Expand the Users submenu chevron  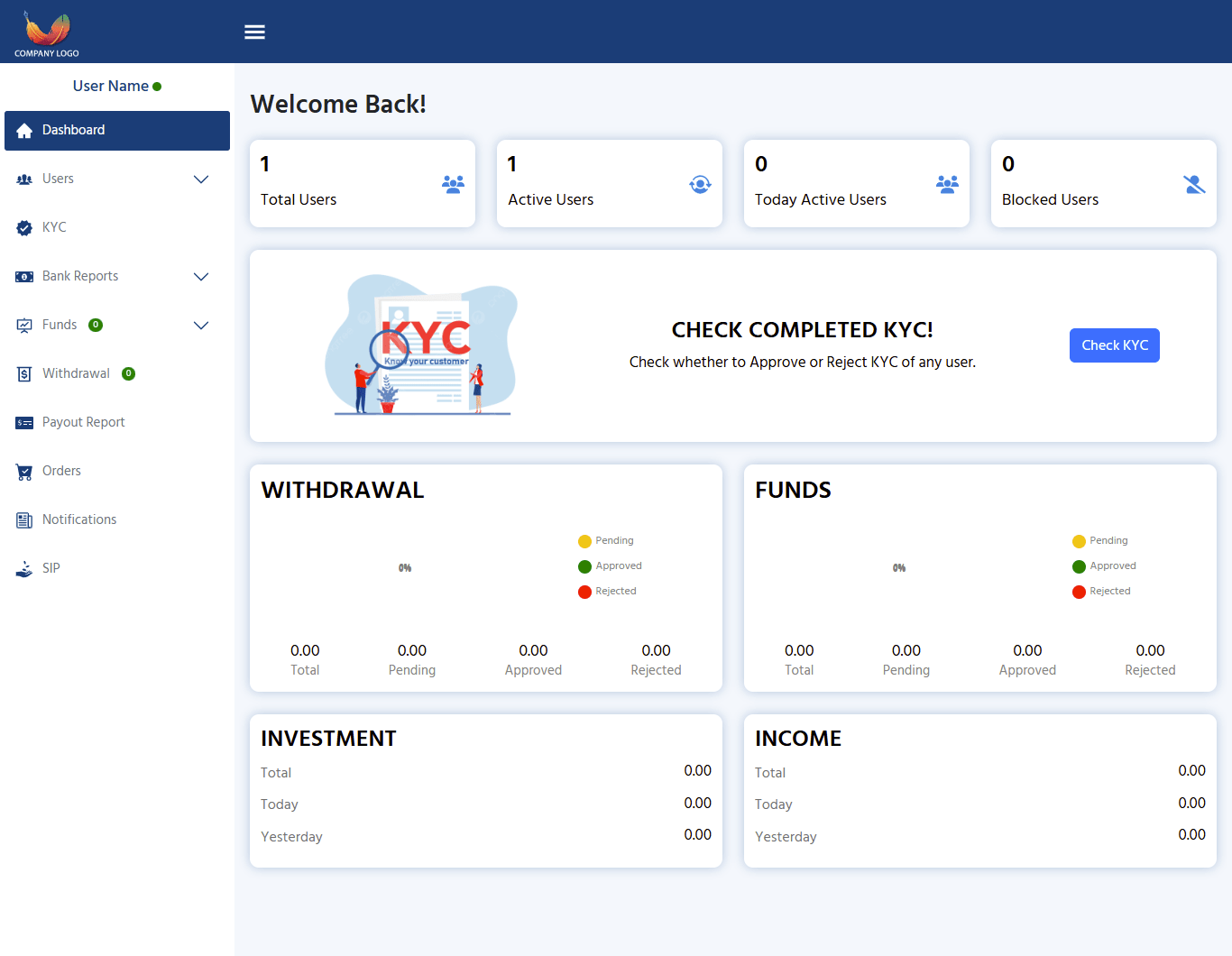pyautogui.click(x=201, y=179)
